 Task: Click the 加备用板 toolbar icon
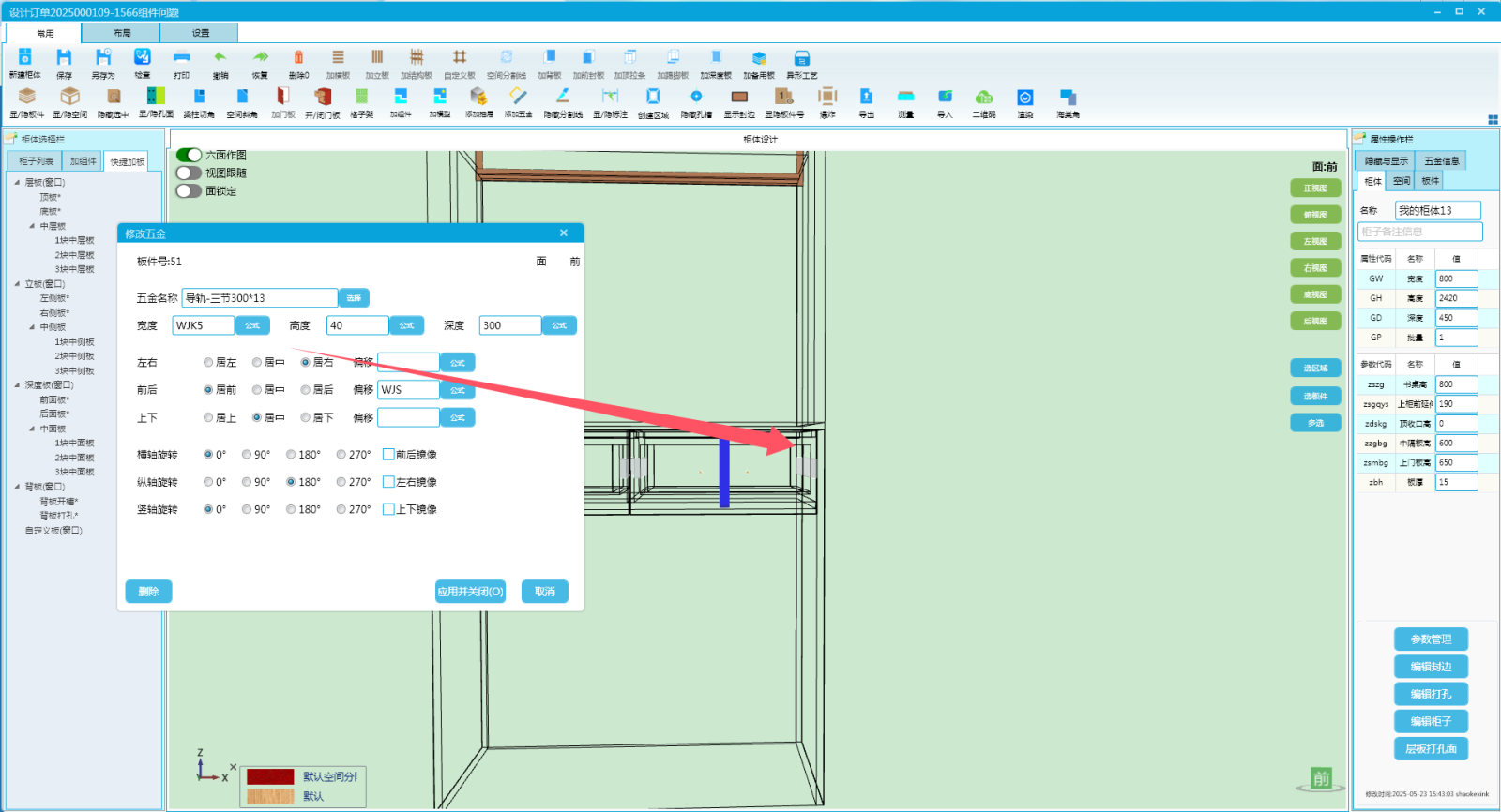tap(759, 58)
